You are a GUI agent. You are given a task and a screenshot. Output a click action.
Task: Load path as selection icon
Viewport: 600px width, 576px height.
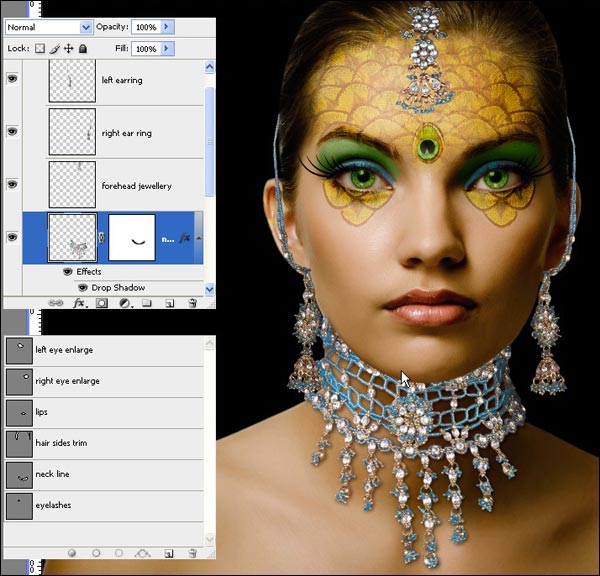pyautogui.click(x=119, y=552)
